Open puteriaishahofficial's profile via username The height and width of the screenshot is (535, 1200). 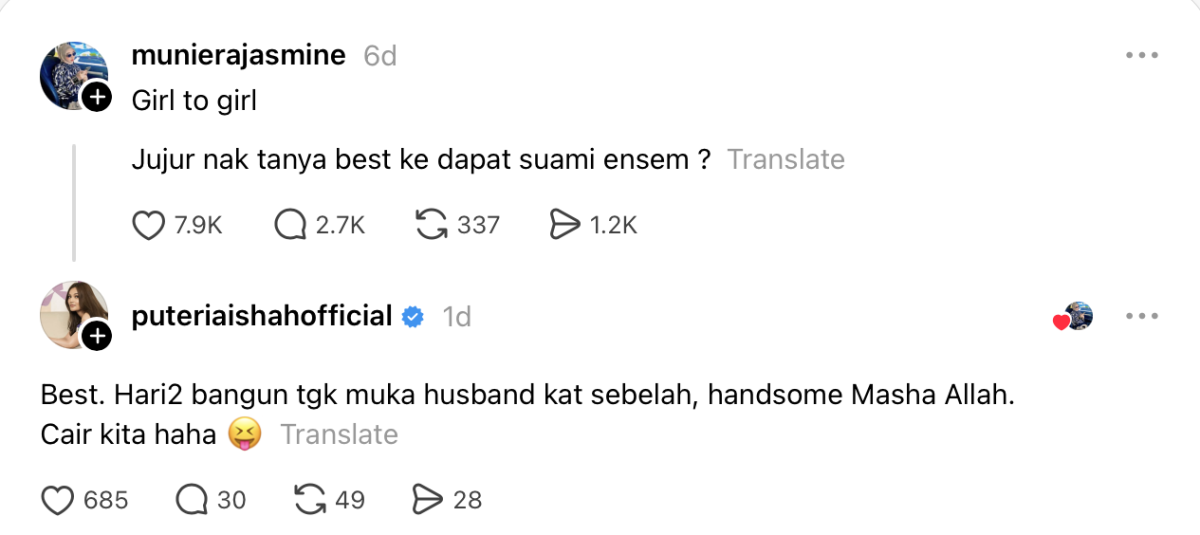(x=262, y=317)
